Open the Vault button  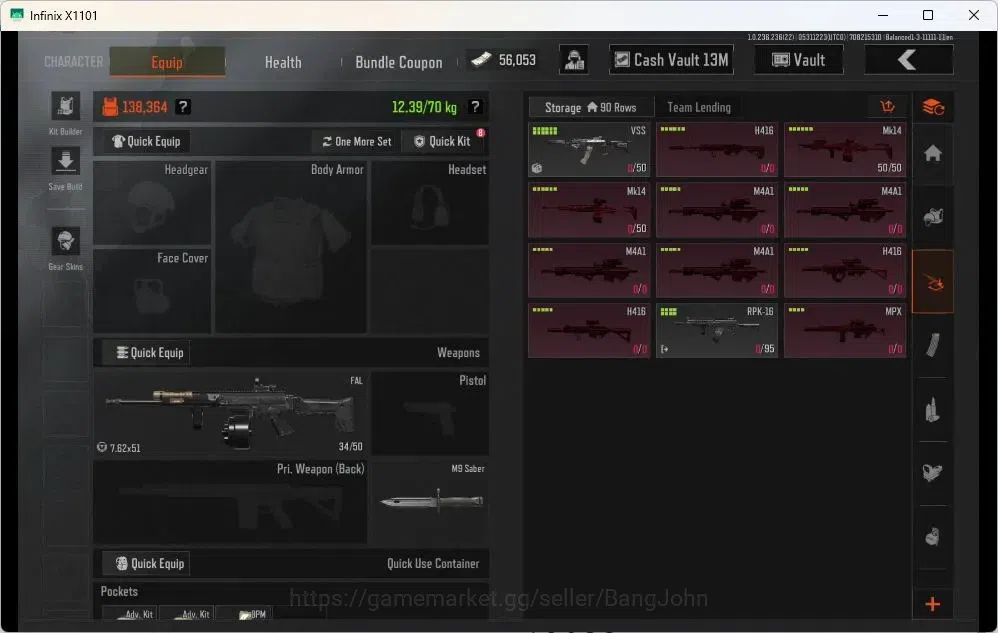(x=799, y=60)
